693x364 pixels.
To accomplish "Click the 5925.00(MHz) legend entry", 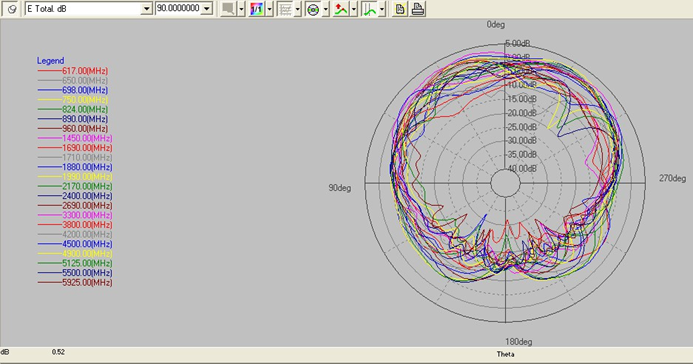I will tap(75, 282).
